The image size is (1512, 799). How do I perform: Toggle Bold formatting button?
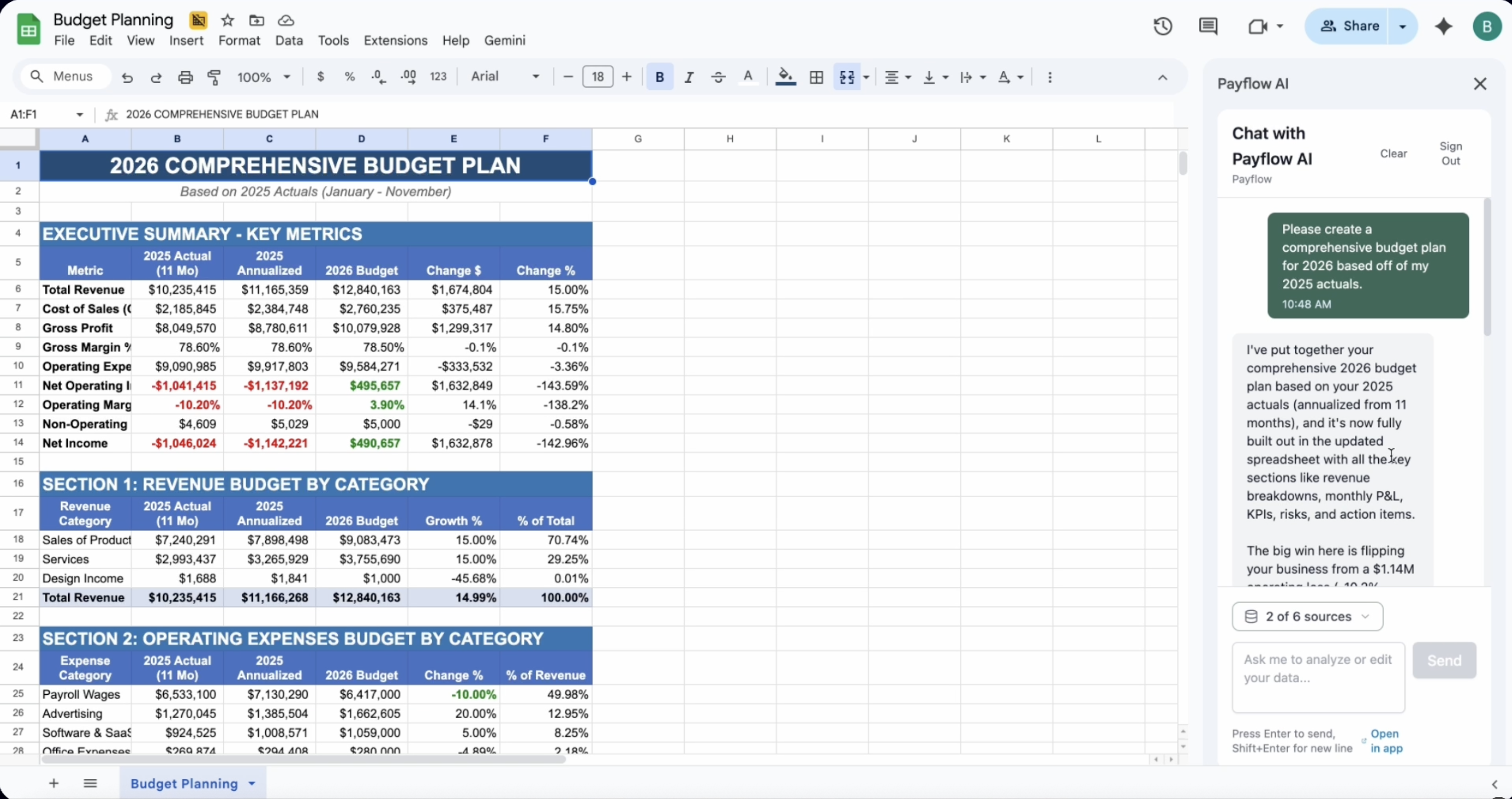659,77
